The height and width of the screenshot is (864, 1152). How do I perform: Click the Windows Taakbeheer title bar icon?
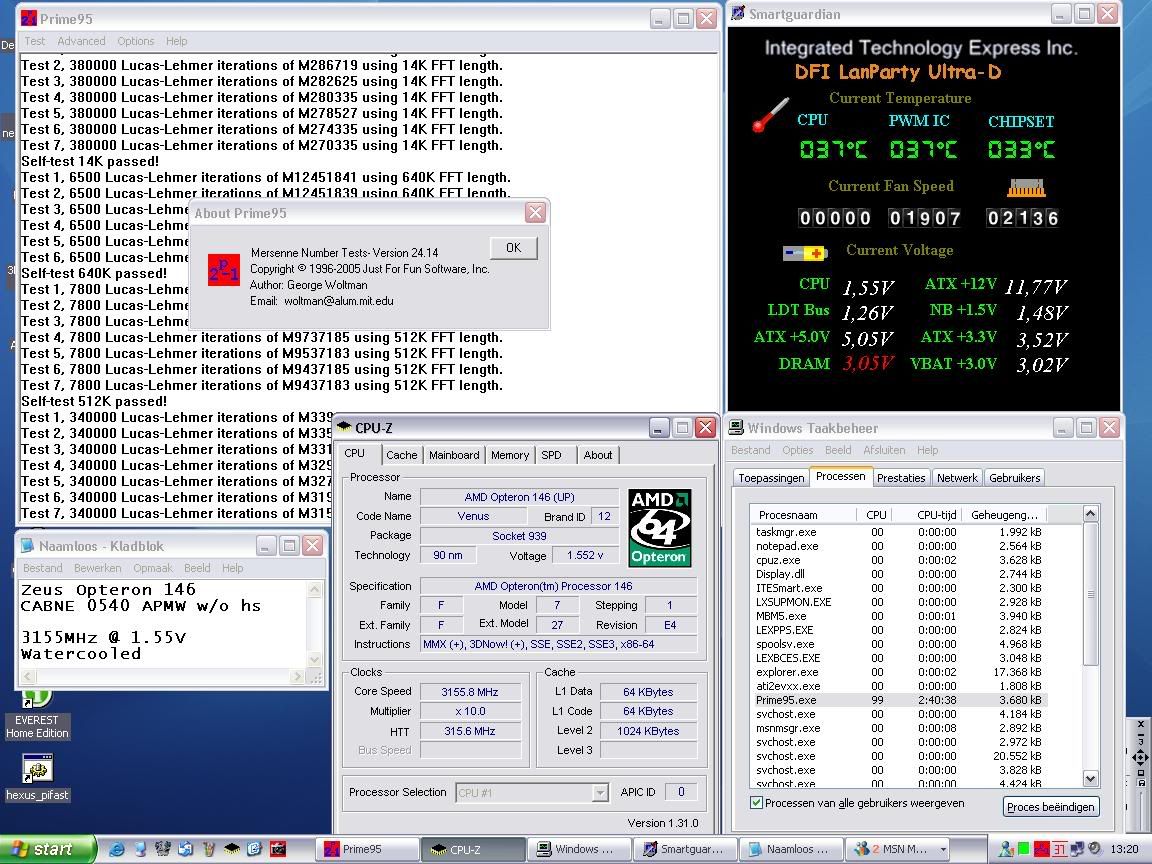(x=736, y=428)
